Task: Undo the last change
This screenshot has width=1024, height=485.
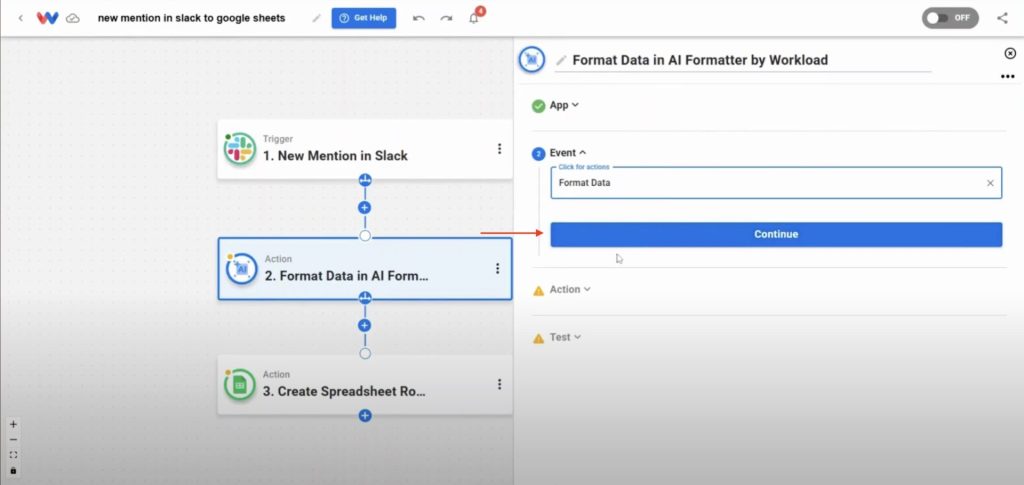Action: click(x=419, y=18)
